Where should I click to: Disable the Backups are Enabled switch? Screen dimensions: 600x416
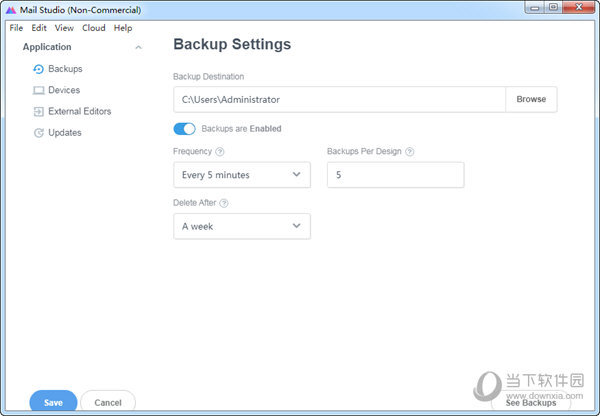184,129
